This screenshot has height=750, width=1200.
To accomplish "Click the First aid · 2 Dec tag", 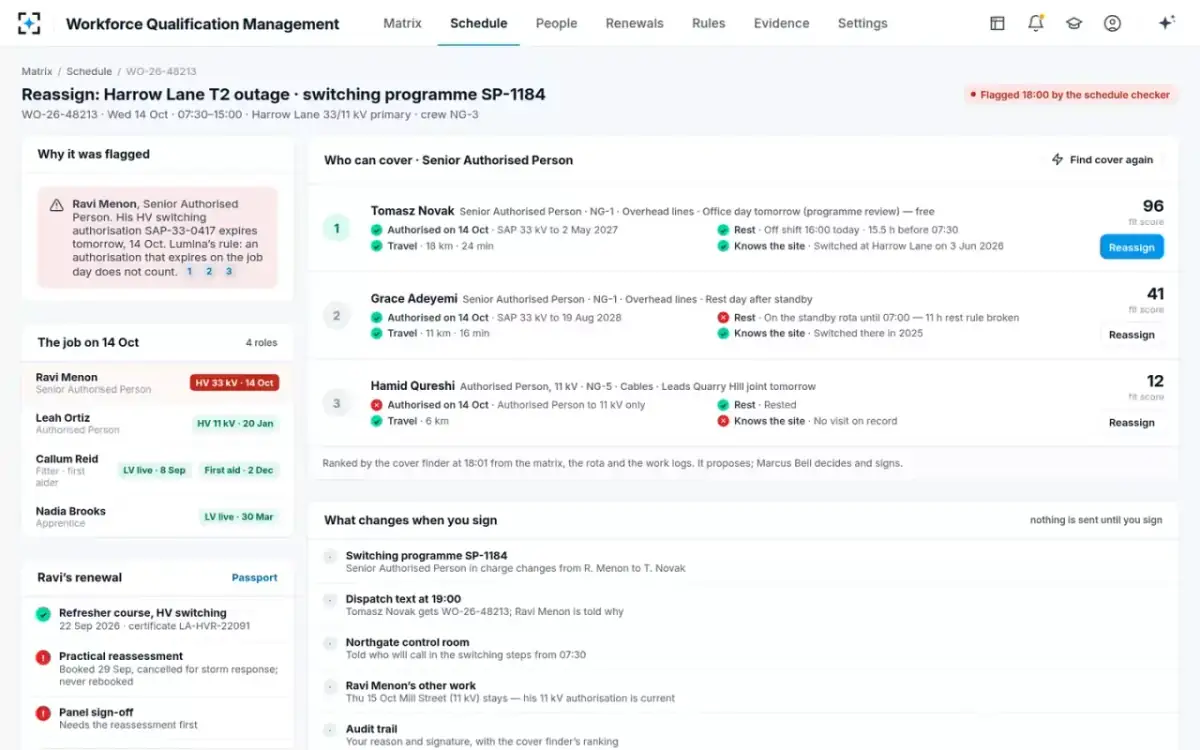I will point(238,470).
